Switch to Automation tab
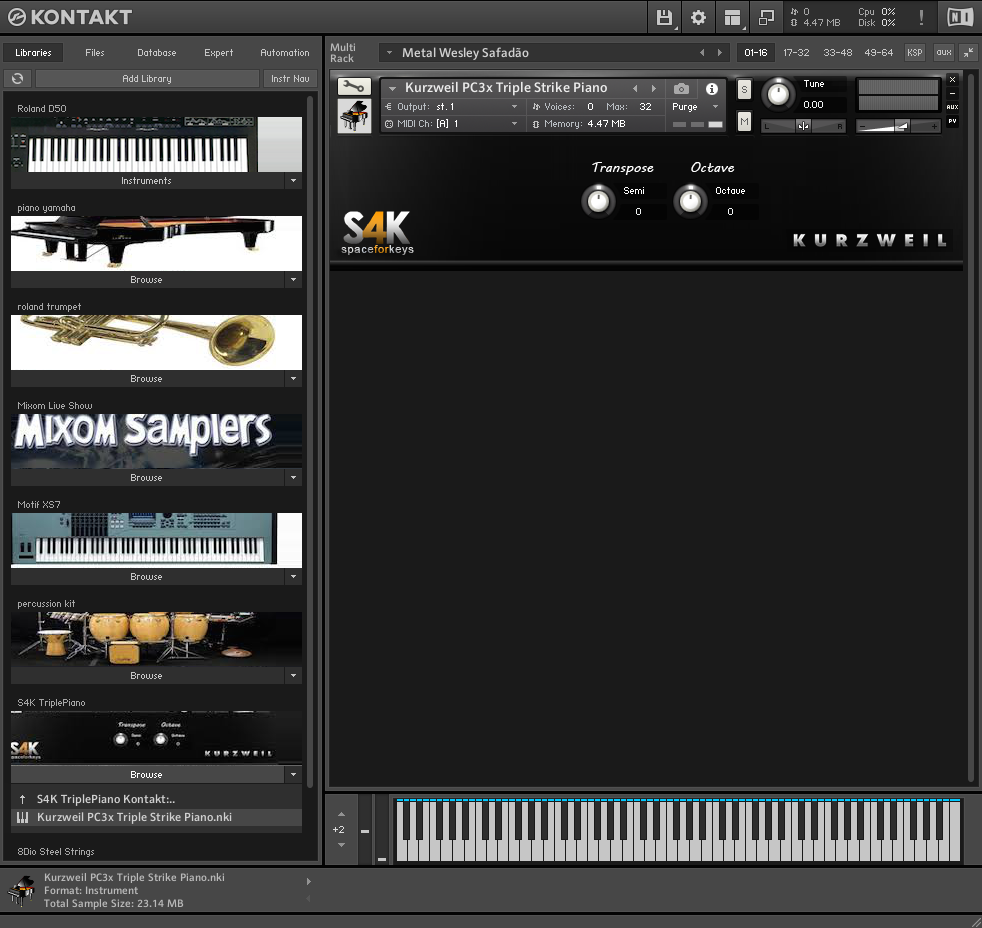Image resolution: width=982 pixels, height=928 pixels. 284,53
